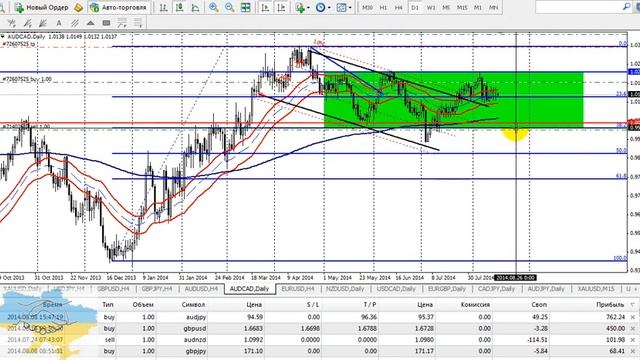
Task: Select the M15 timeframe
Action: point(462,7)
